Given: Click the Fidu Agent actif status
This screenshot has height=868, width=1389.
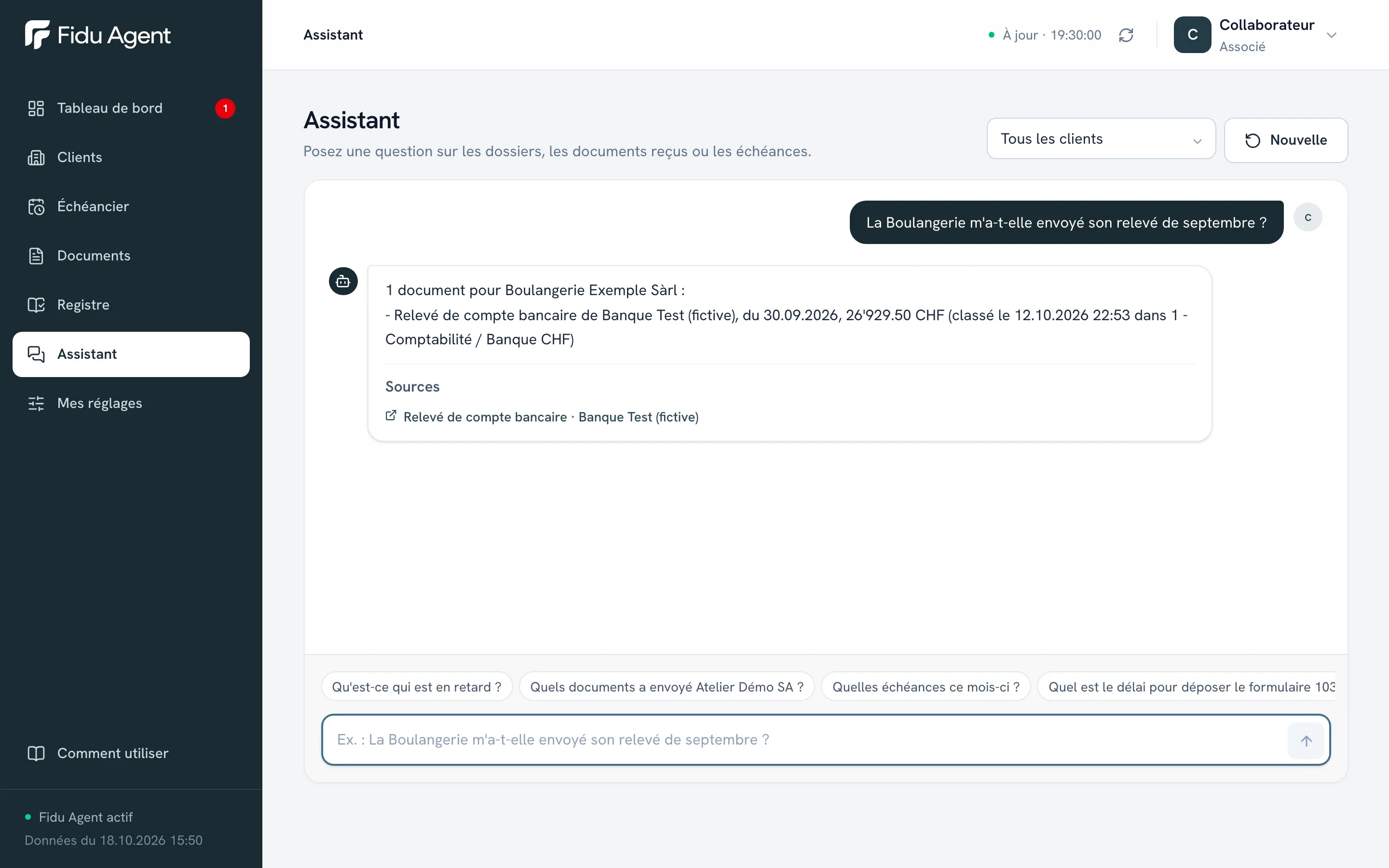Looking at the screenshot, I should point(85,817).
